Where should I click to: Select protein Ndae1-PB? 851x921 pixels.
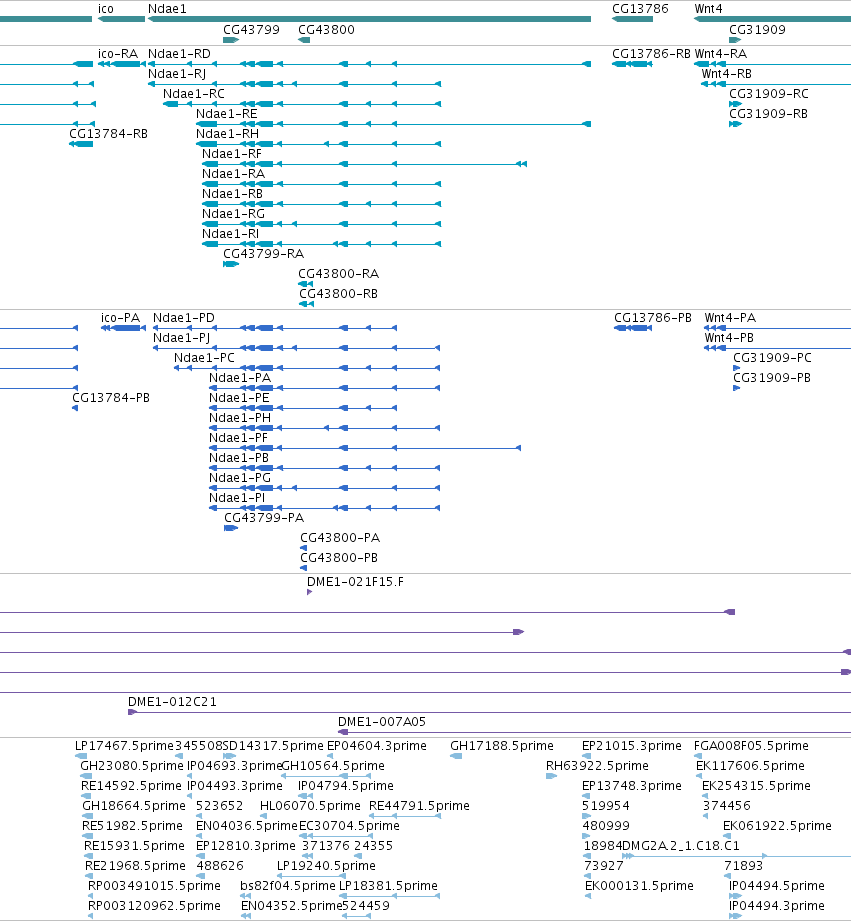(325, 468)
